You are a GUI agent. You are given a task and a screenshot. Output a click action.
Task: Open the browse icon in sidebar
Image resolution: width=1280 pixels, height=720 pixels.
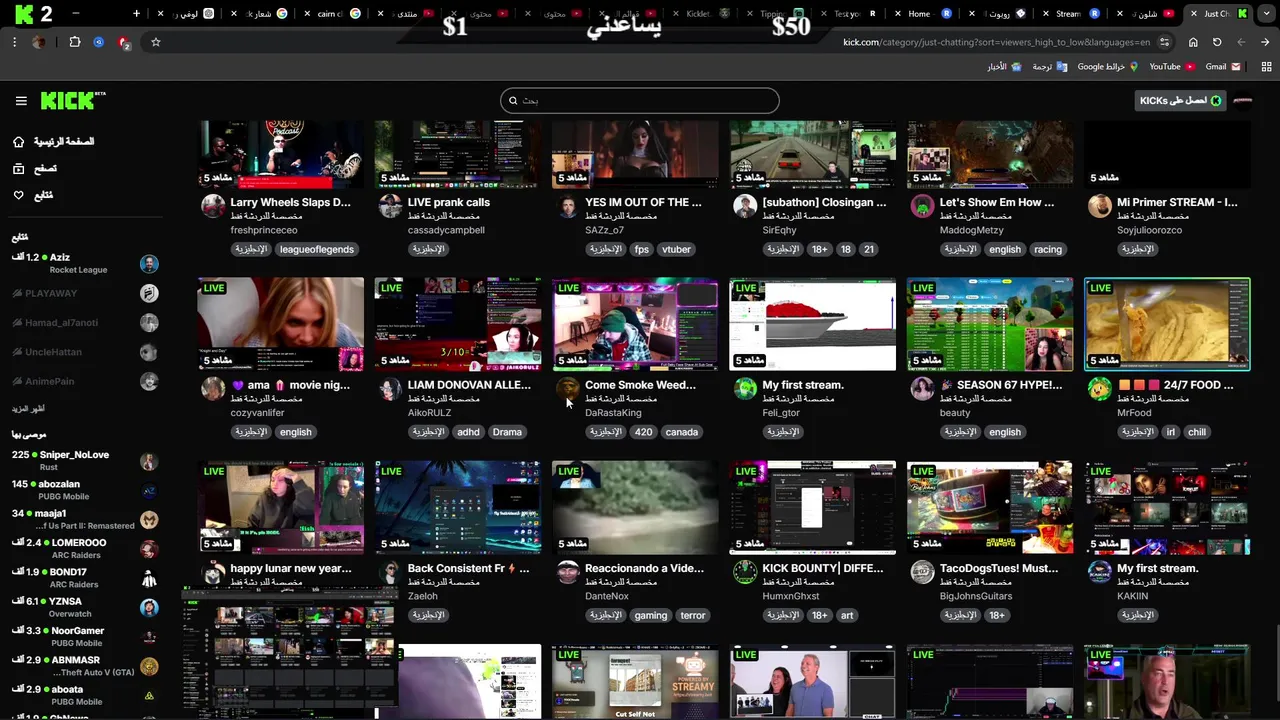coord(19,169)
